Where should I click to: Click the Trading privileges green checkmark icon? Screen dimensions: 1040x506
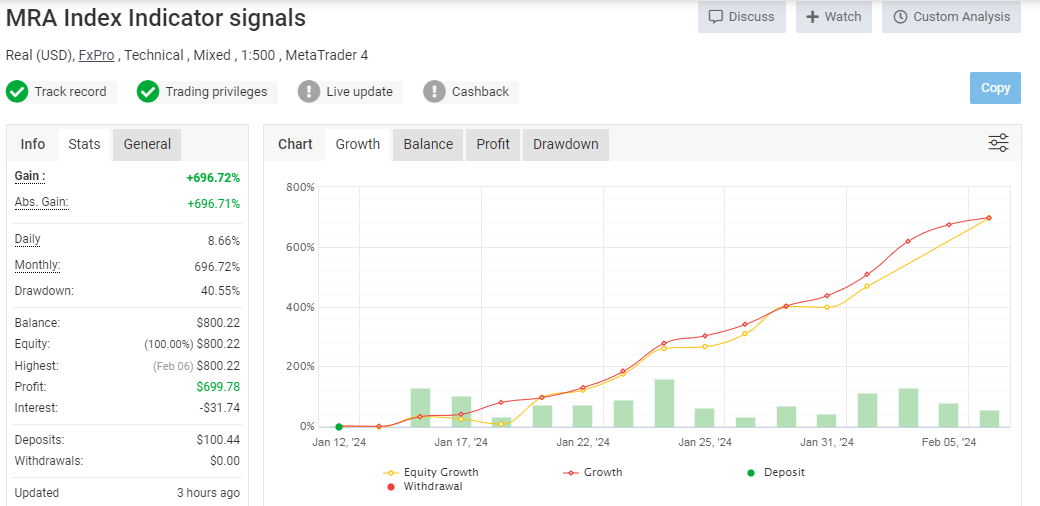point(148,92)
